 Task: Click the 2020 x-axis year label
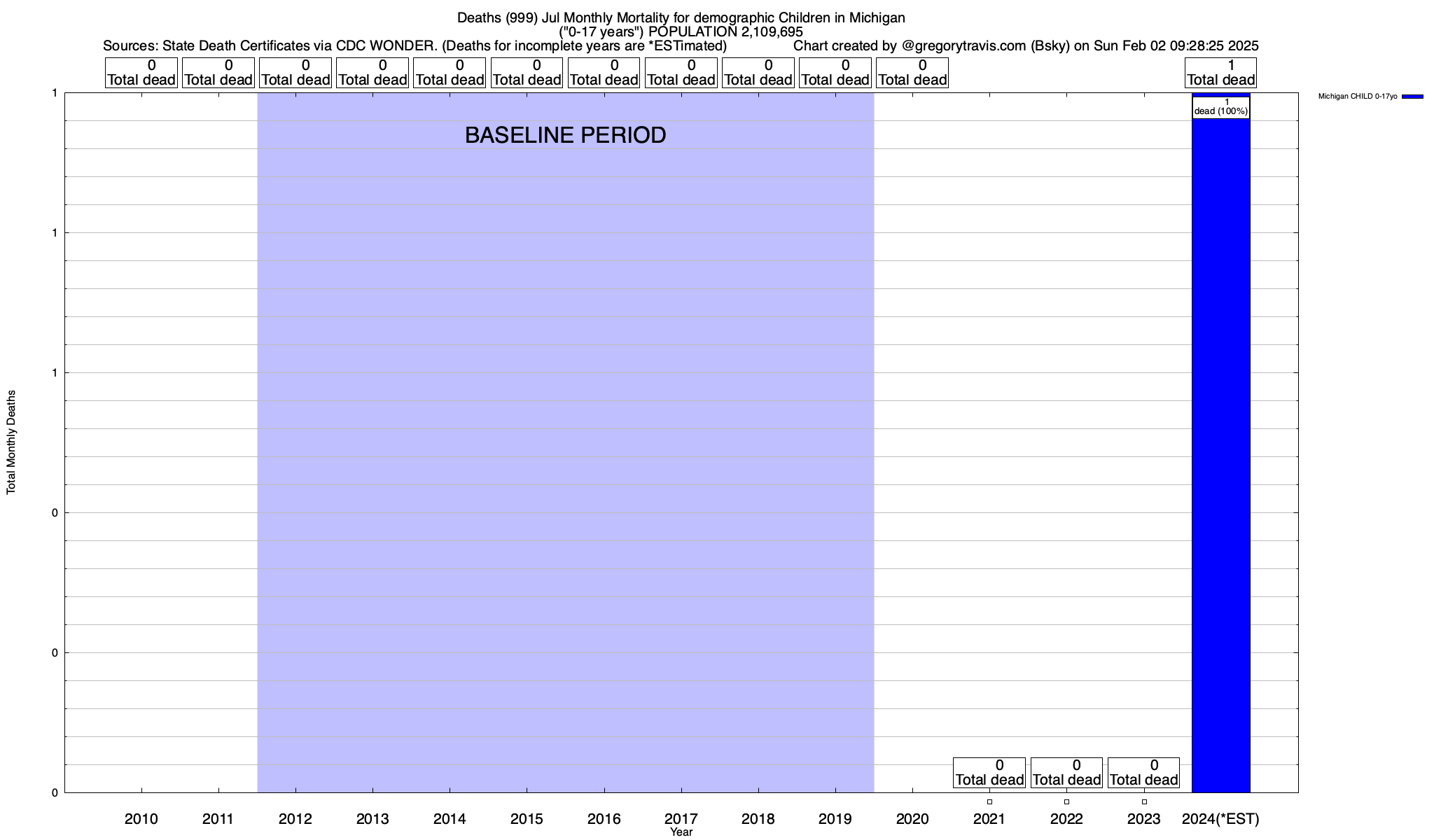pyautogui.click(x=912, y=819)
